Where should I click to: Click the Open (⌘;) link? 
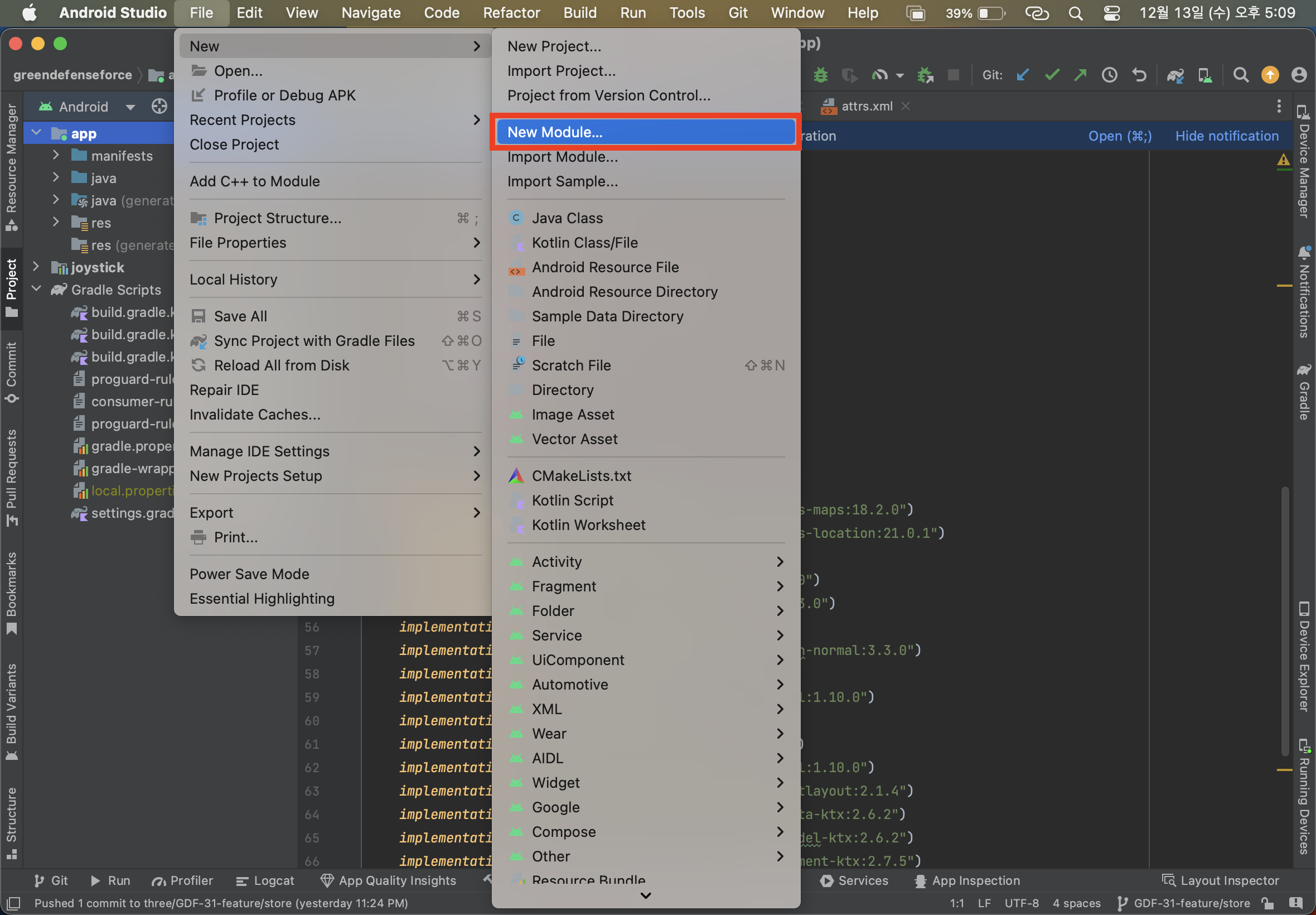1120,136
